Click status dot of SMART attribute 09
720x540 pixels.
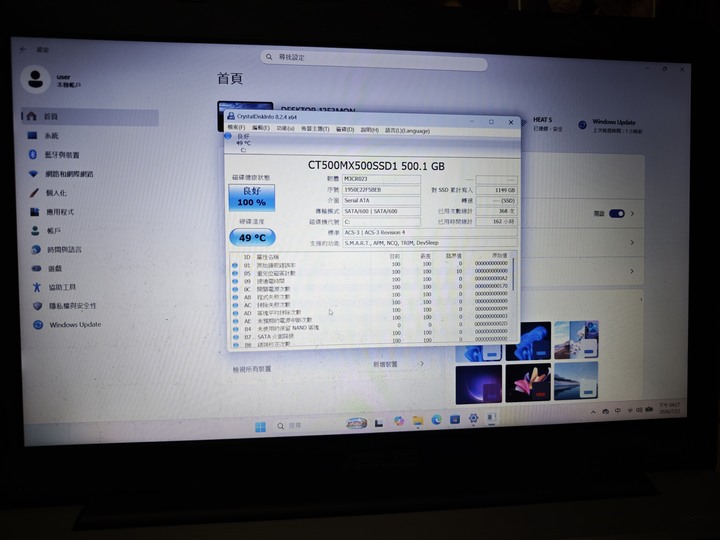tap(235, 281)
